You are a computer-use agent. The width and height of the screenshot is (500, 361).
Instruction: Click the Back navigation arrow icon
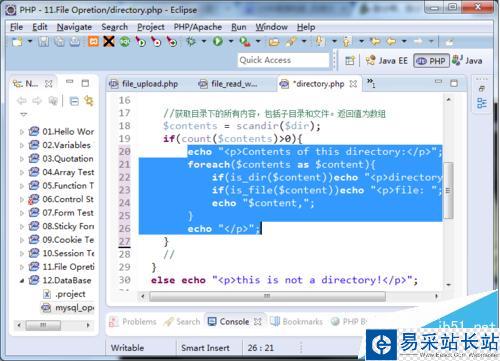391,42
